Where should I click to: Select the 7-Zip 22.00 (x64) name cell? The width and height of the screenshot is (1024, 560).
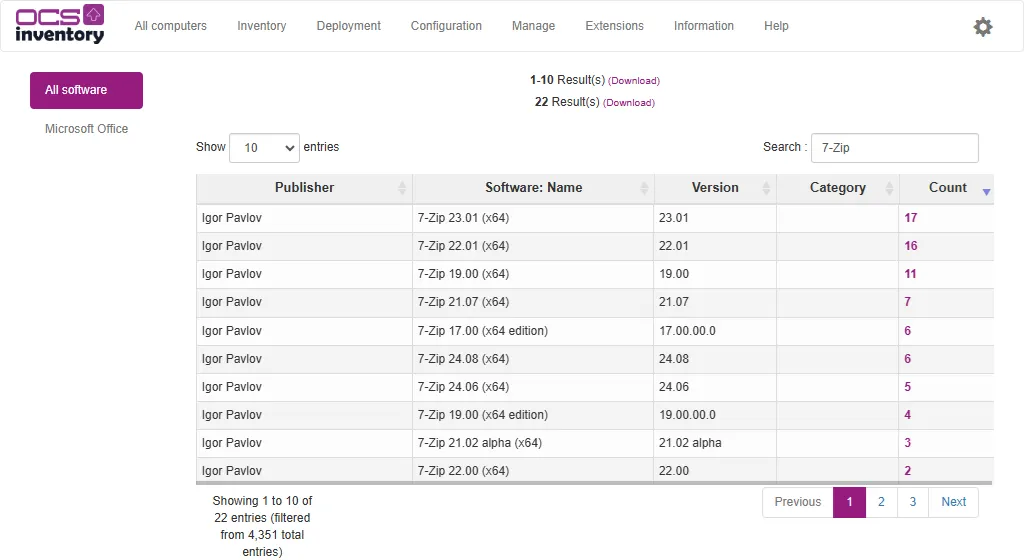[x=533, y=471]
